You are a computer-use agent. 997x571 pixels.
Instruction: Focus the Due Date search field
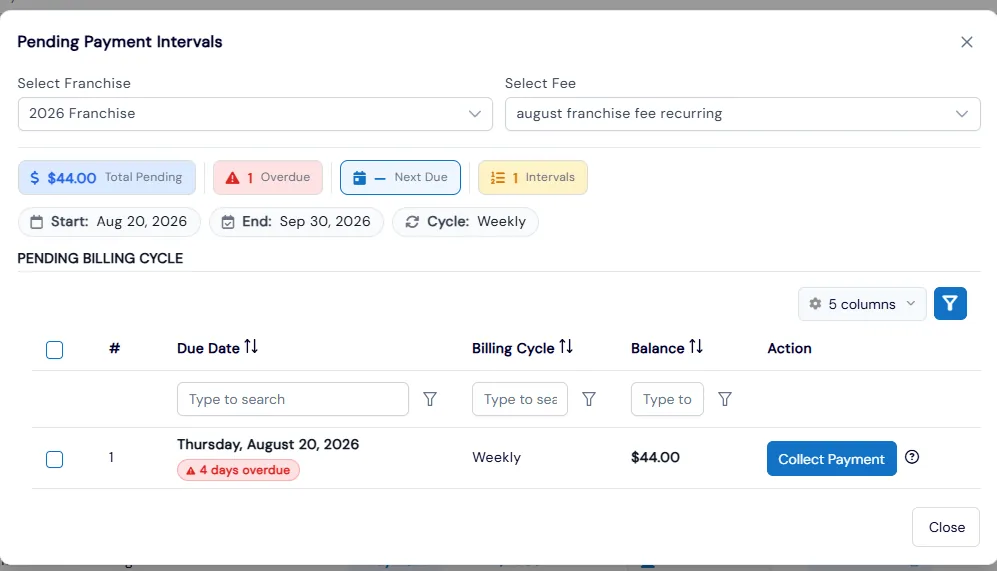coord(292,399)
